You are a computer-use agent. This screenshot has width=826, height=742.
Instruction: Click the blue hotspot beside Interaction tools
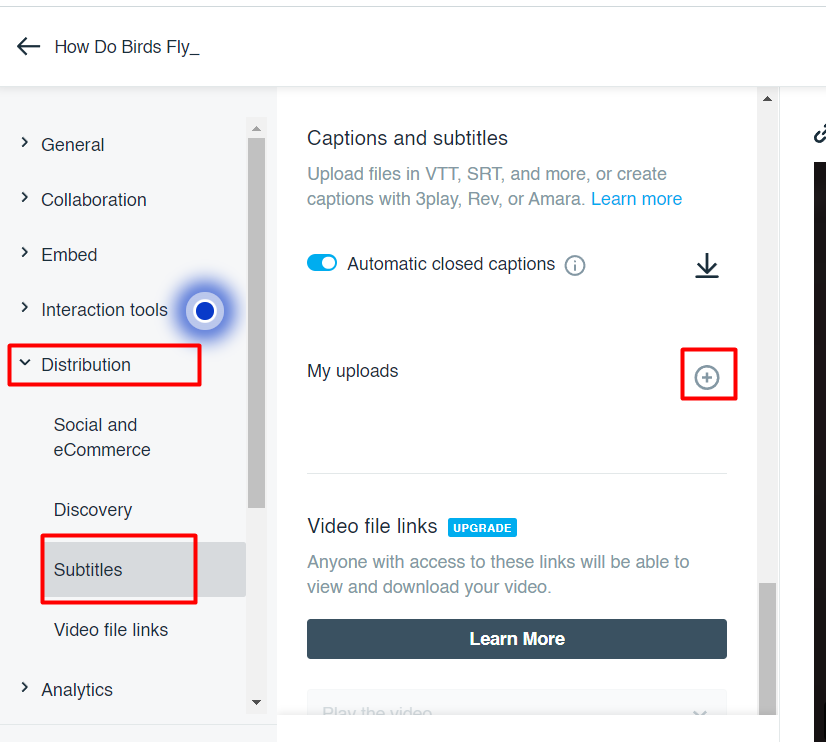coord(205,311)
